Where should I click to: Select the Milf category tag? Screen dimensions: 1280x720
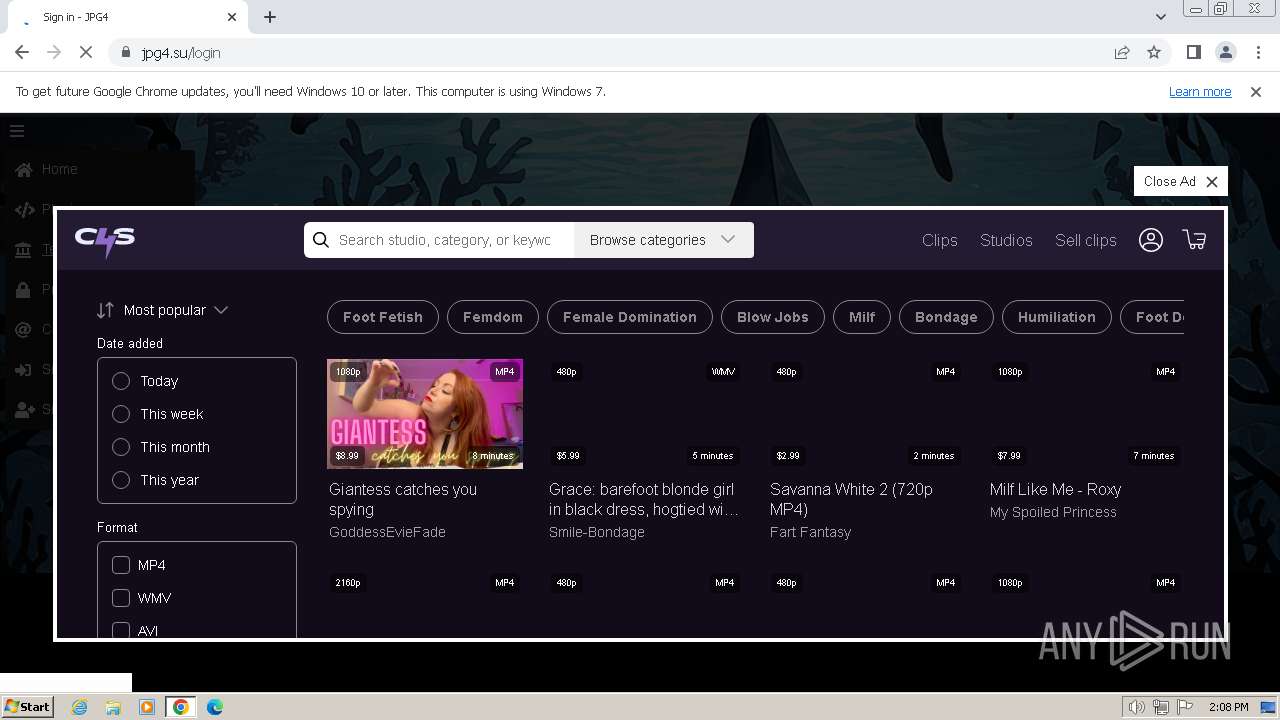pyautogui.click(x=862, y=317)
